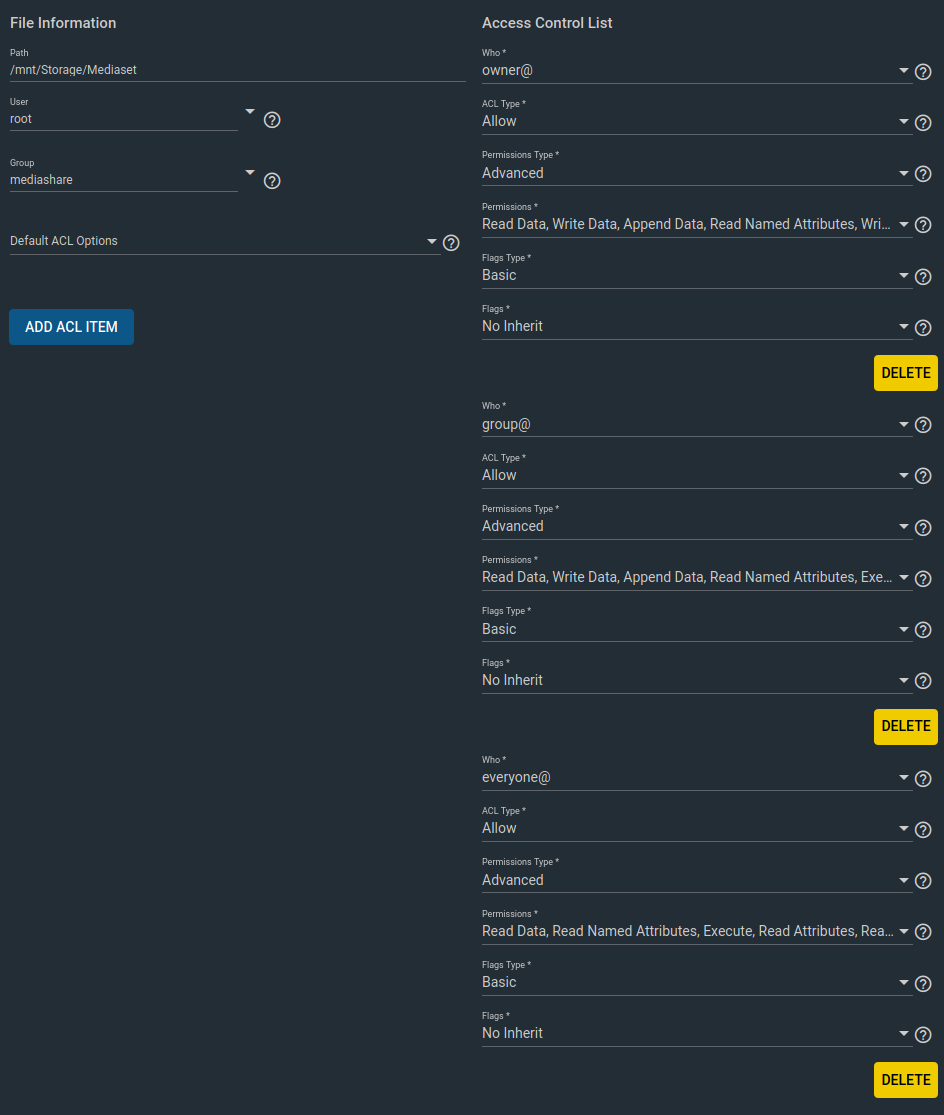Show help for group@ Who field
This screenshot has height=1115, width=944.
point(923,425)
